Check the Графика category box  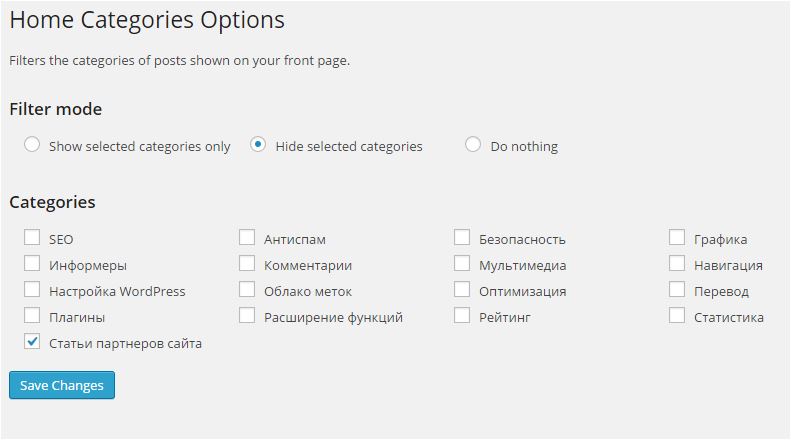677,238
